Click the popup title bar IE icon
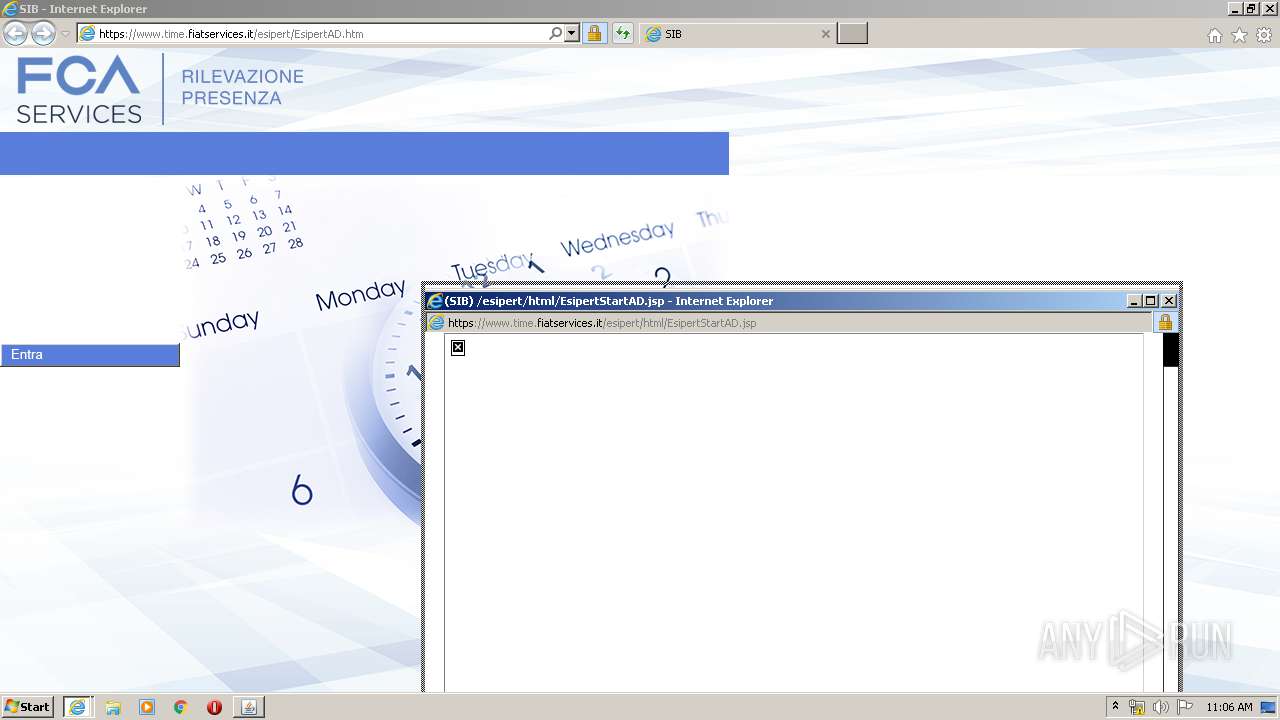The image size is (1280, 720). [435, 301]
